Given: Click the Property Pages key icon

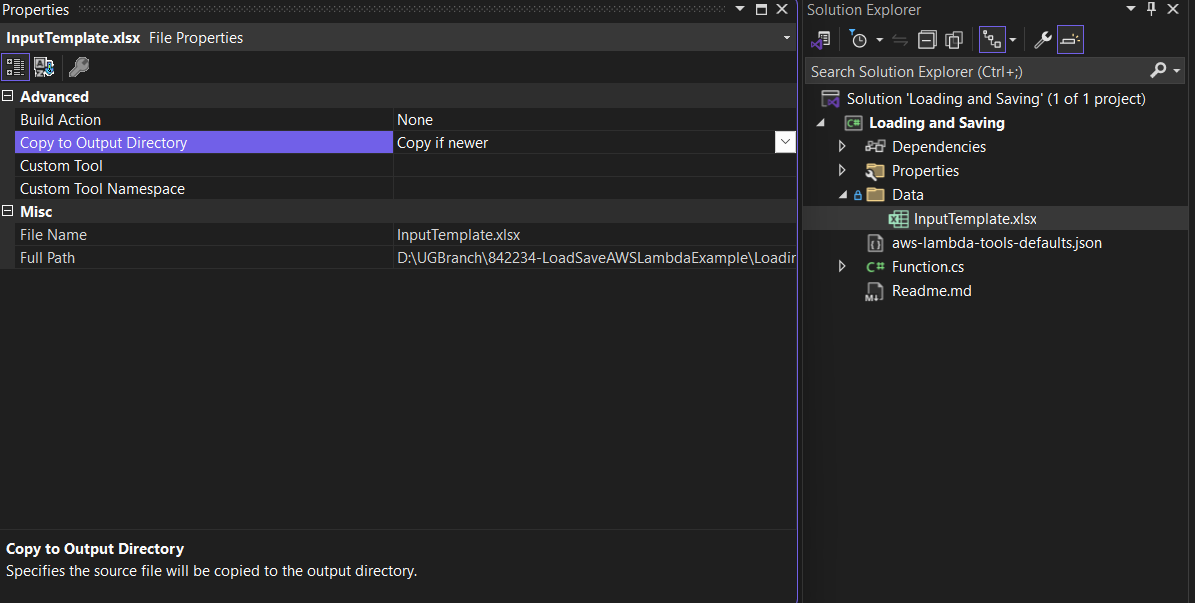Looking at the screenshot, I should point(78,67).
